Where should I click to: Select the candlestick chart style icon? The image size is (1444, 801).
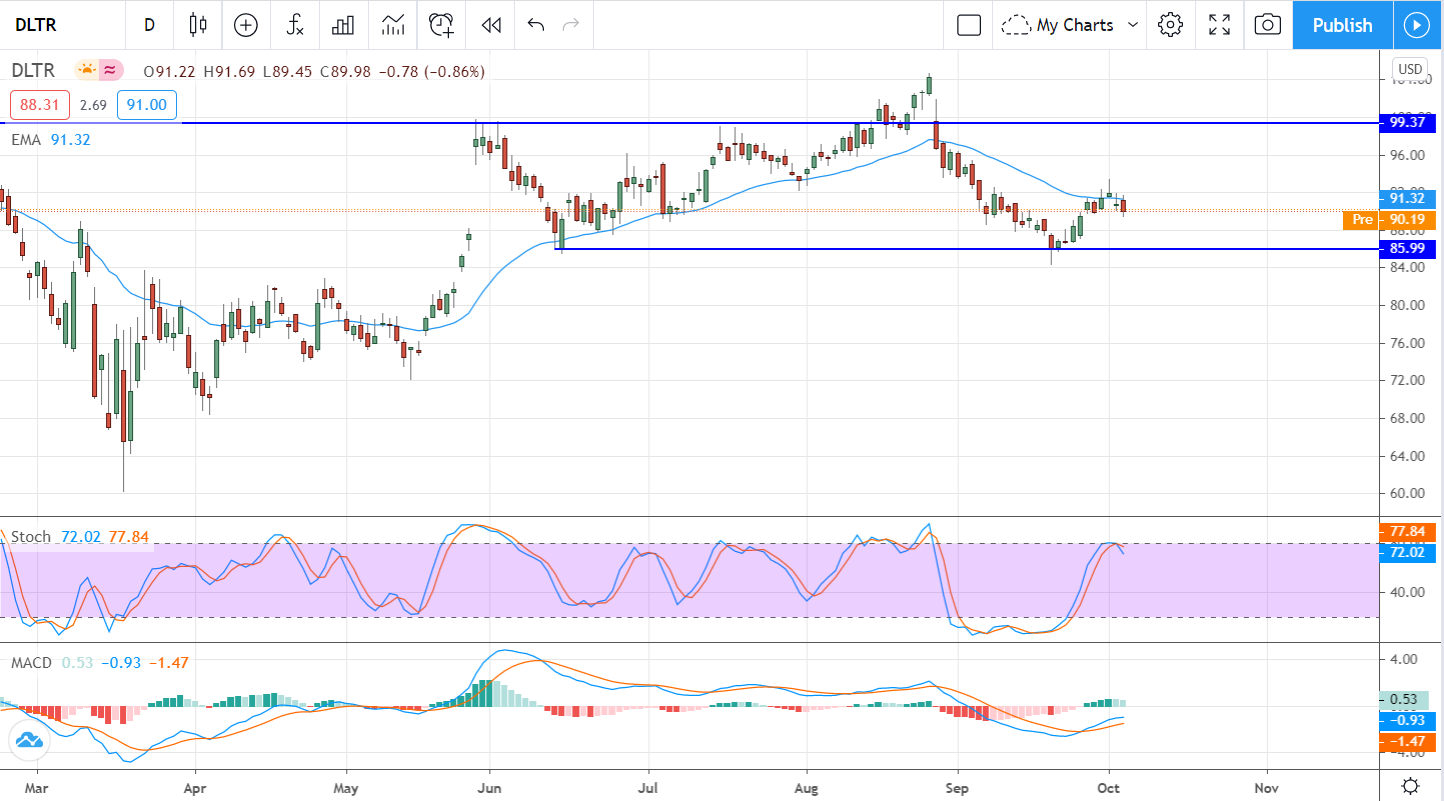[x=197, y=25]
